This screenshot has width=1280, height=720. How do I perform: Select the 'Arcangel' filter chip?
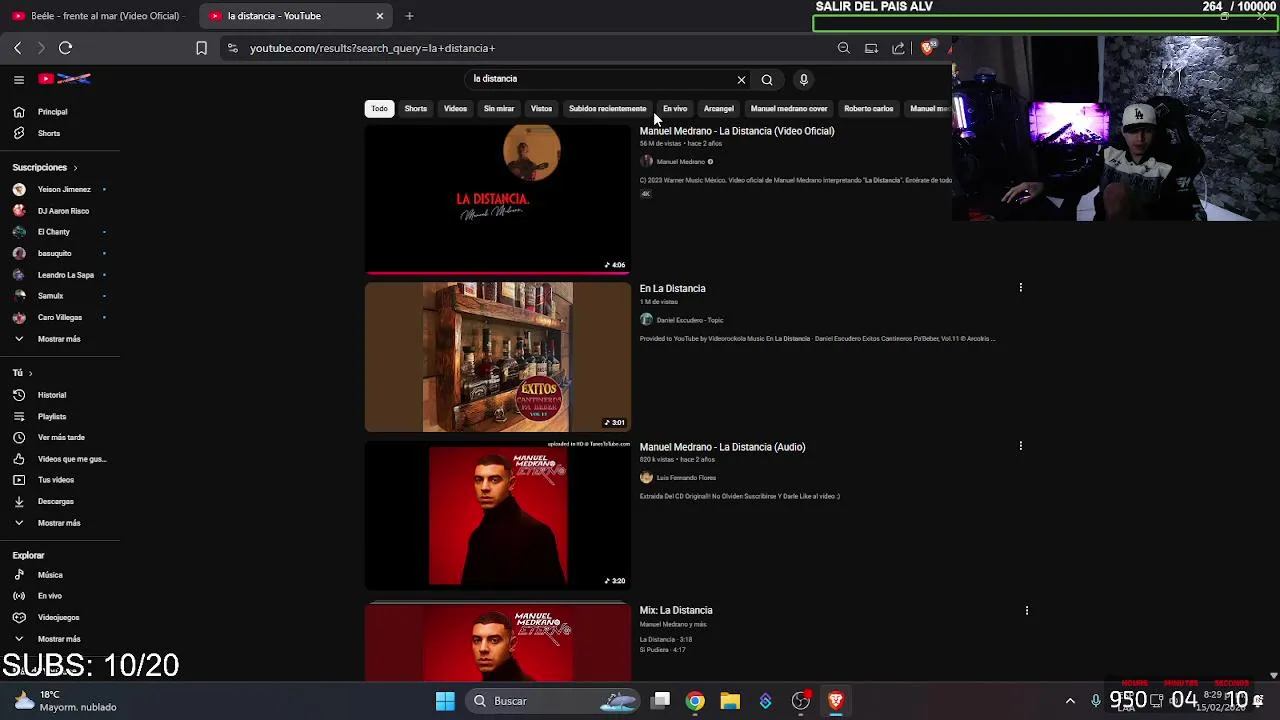(x=719, y=108)
